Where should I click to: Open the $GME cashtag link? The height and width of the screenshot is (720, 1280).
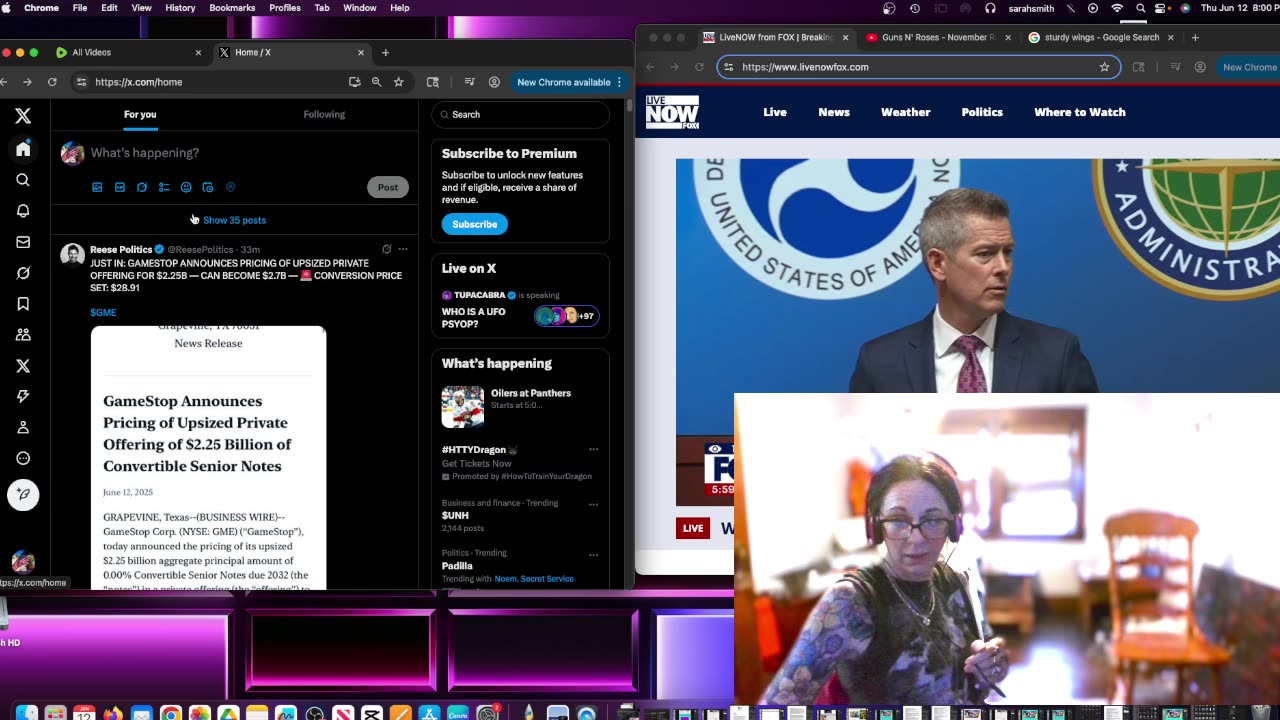[x=103, y=312]
